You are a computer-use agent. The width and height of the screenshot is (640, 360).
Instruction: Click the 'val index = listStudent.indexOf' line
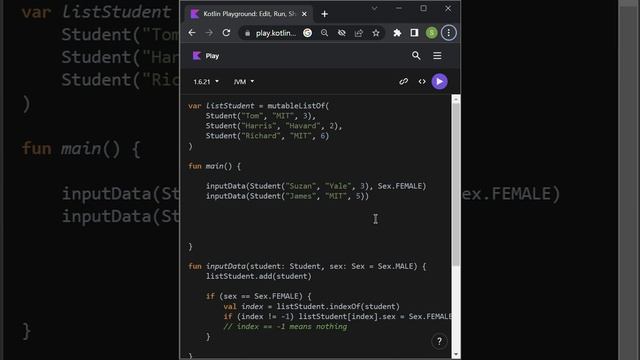[311, 307]
